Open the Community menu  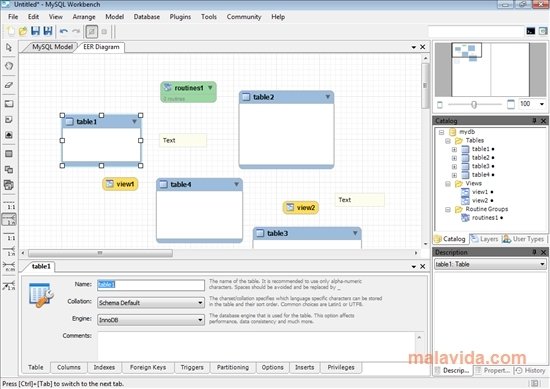pos(244,17)
